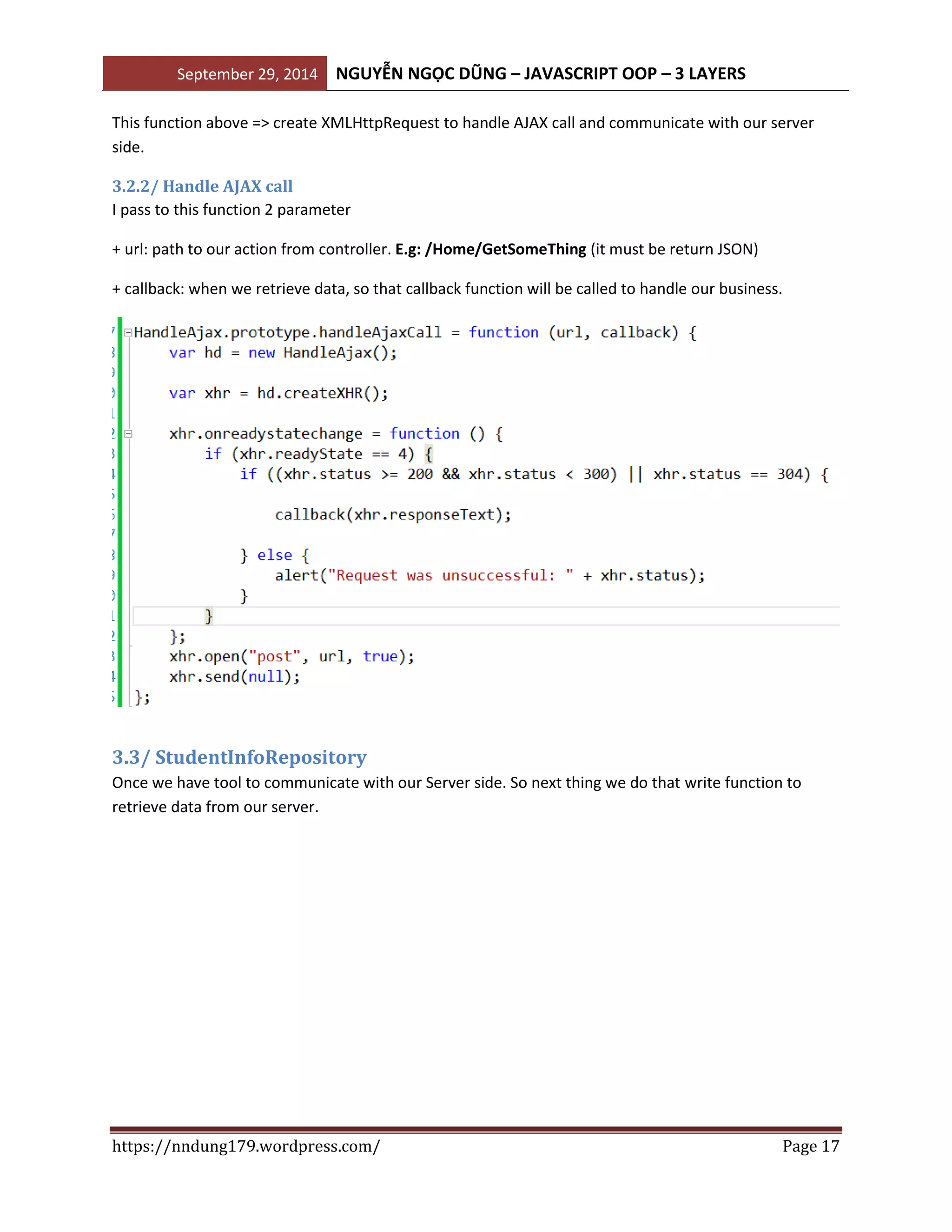Click the 'new' keyword before HandleAjax()
Image resolution: width=952 pixels, height=1232 pixels.
pos(262,352)
